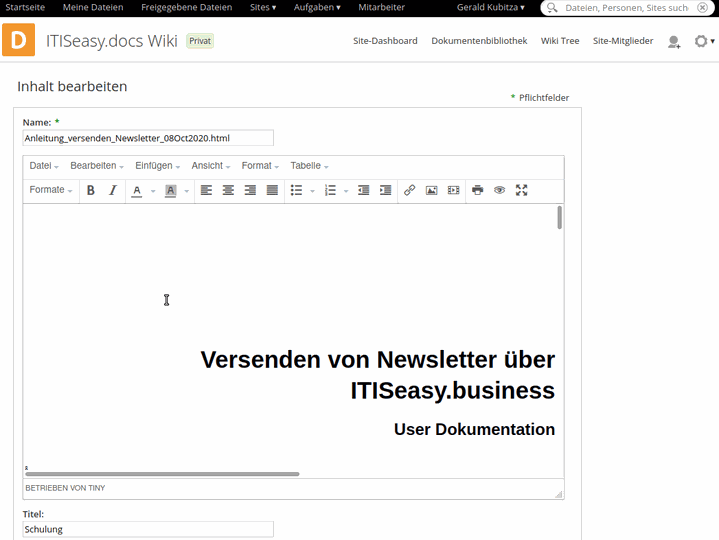Screen dimensions: 719x540
Task: Toggle bold formatting in editor toolbar
Action: coord(91,190)
